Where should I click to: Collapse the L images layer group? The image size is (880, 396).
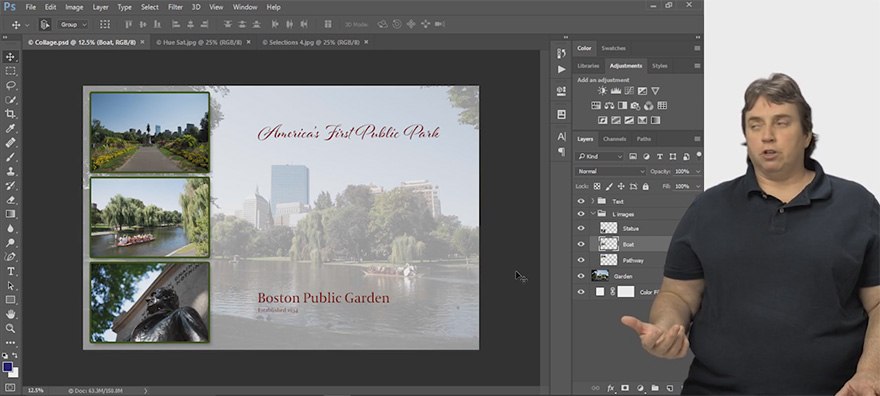(x=593, y=214)
